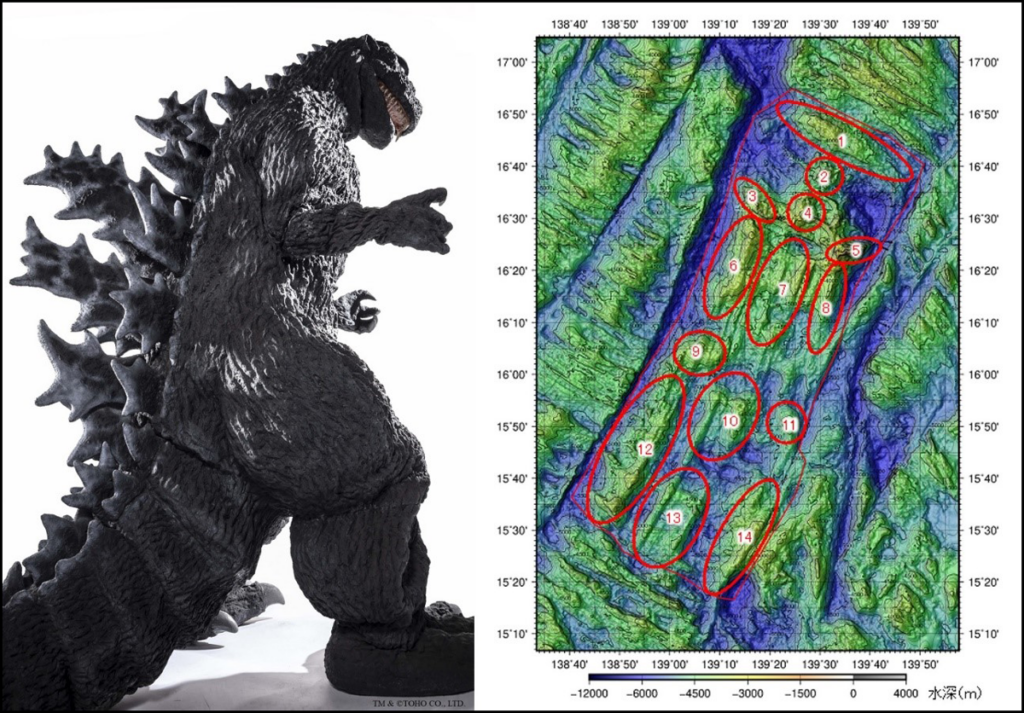Click the 138°40' longitude label on the top axis
The width and height of the screenshot is (1024, 713).
(570, 25)
